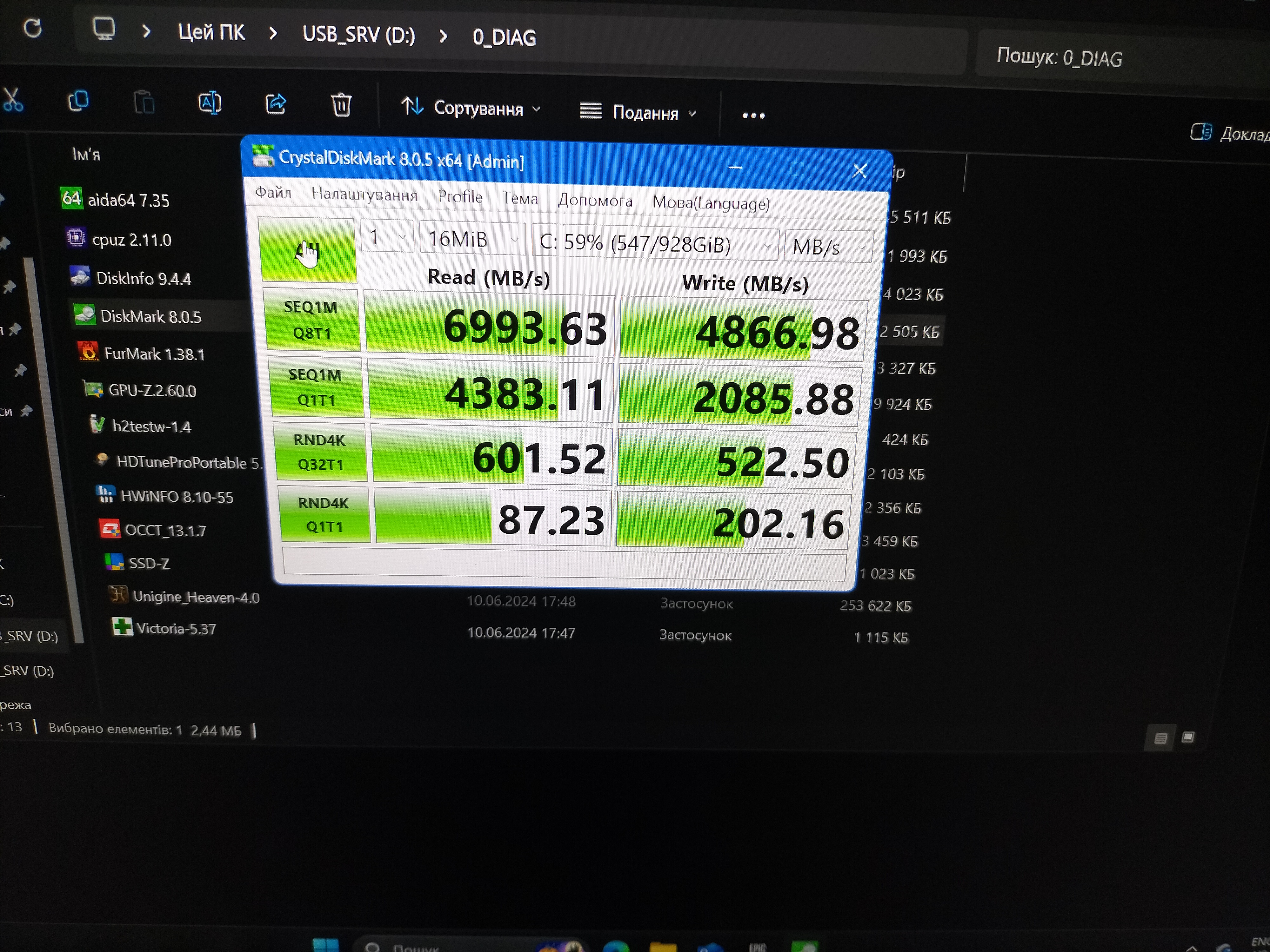Click the Share icon in toolbar
The width and height of the screenshot is (1270, 952).
tap(276, 104)
